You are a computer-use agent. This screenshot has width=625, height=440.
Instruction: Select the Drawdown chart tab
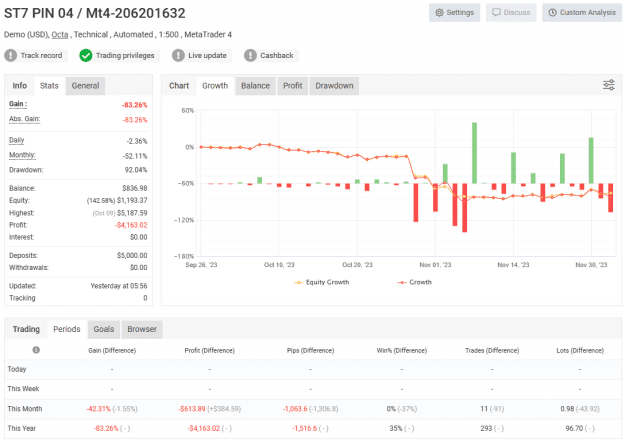(x=334, y=86)
